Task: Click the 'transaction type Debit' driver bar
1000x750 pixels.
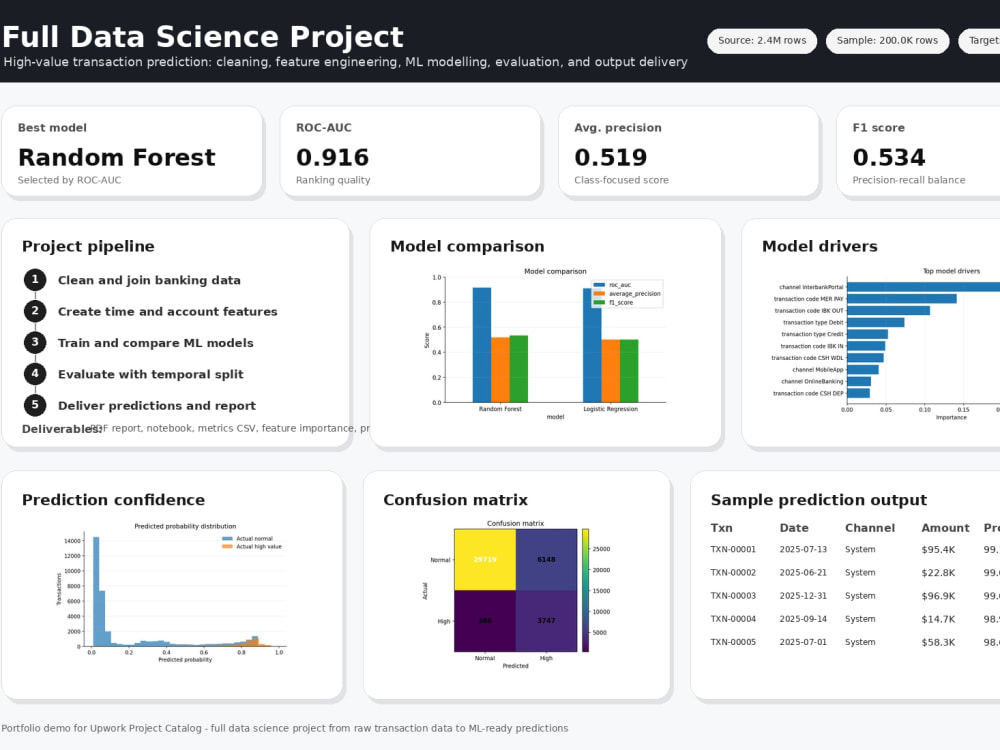Action: click(876, 322)
